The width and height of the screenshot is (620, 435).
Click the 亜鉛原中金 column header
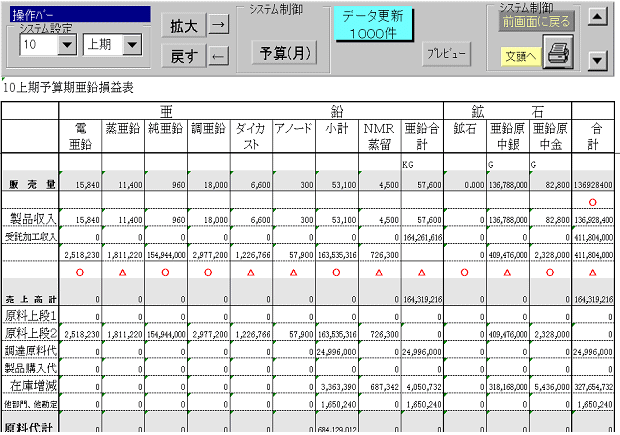(x=550, y=136)
